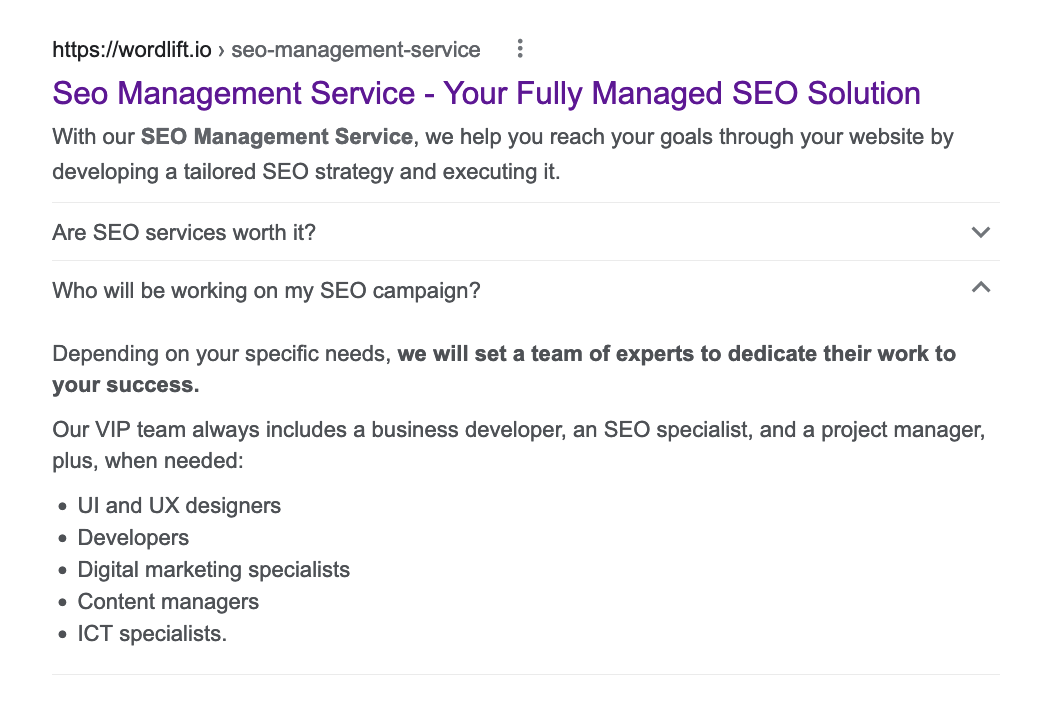Screen dimensions: 1046x714
Task: Click the 'Our VIP team always includes' sentence
Action: [x=519, y=431]
